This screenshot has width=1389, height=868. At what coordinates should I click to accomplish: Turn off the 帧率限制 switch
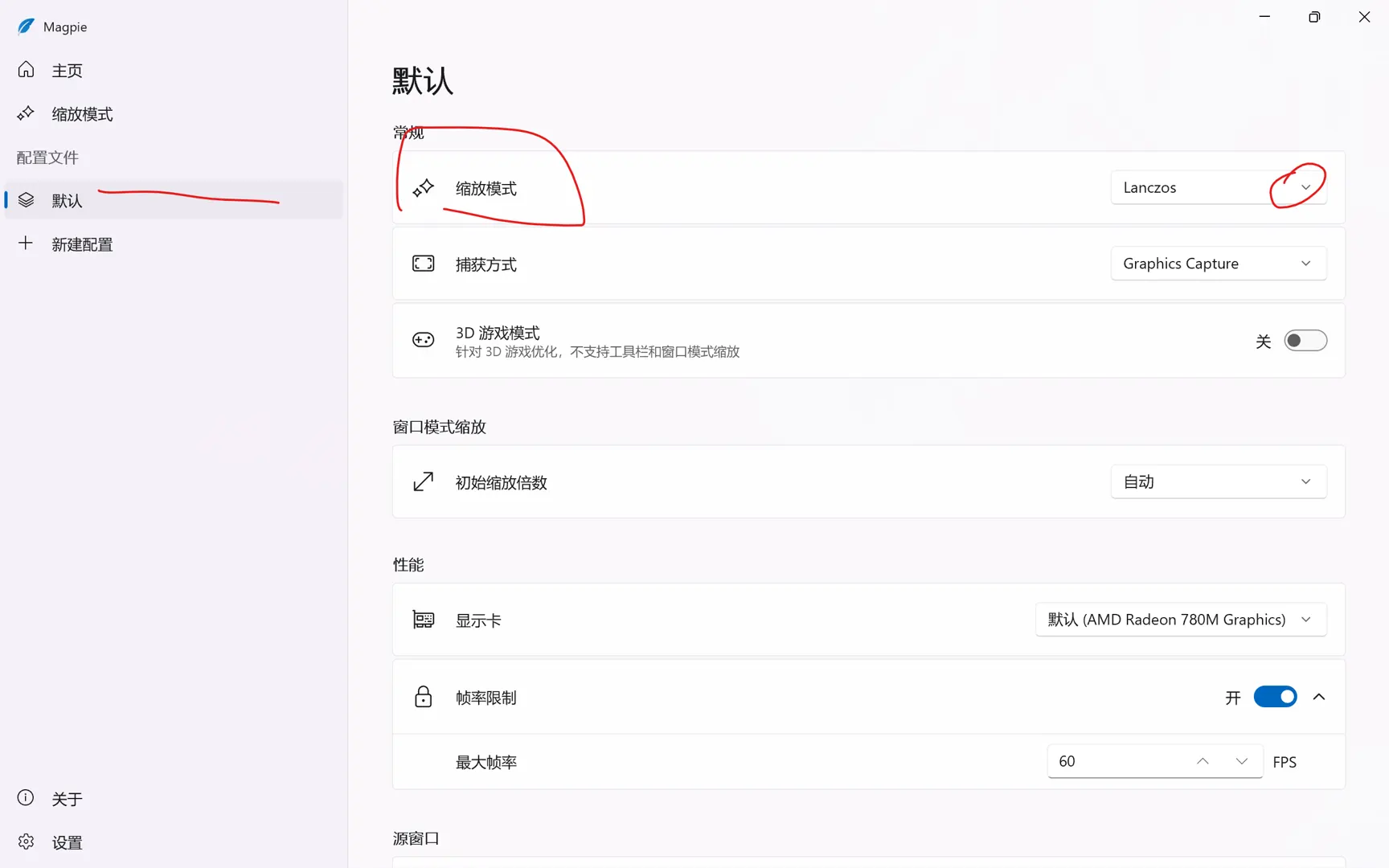click(1276, 697)
